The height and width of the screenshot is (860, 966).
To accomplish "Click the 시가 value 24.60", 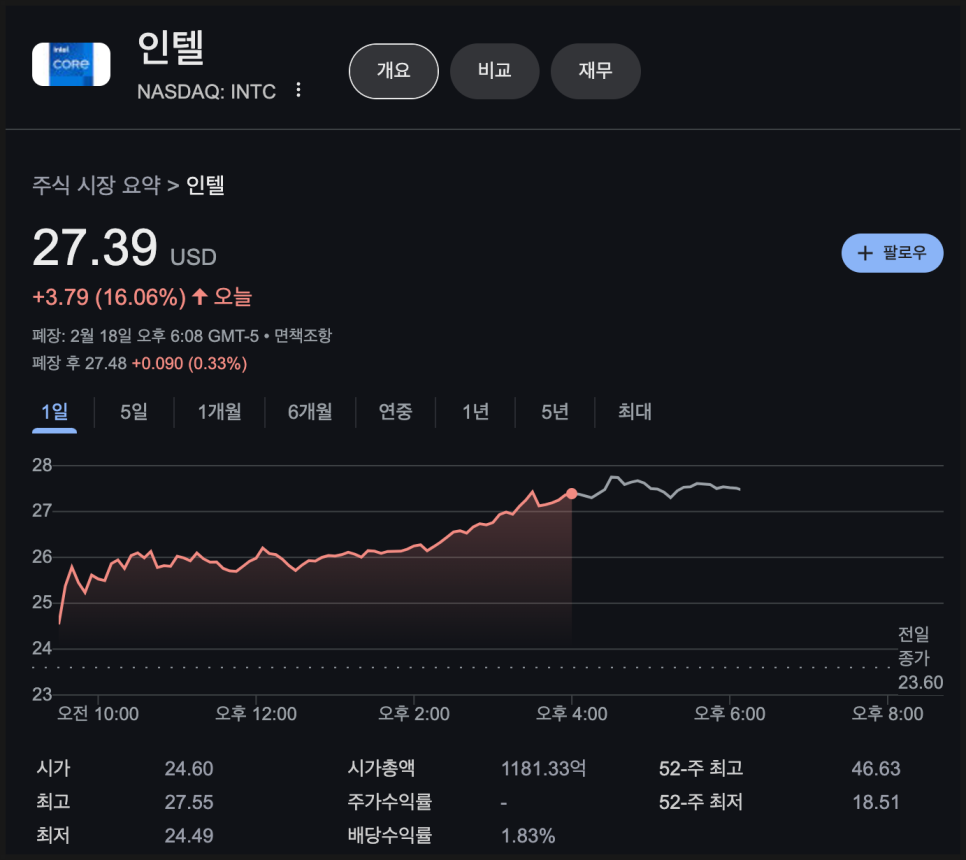I will pos(189,769).
